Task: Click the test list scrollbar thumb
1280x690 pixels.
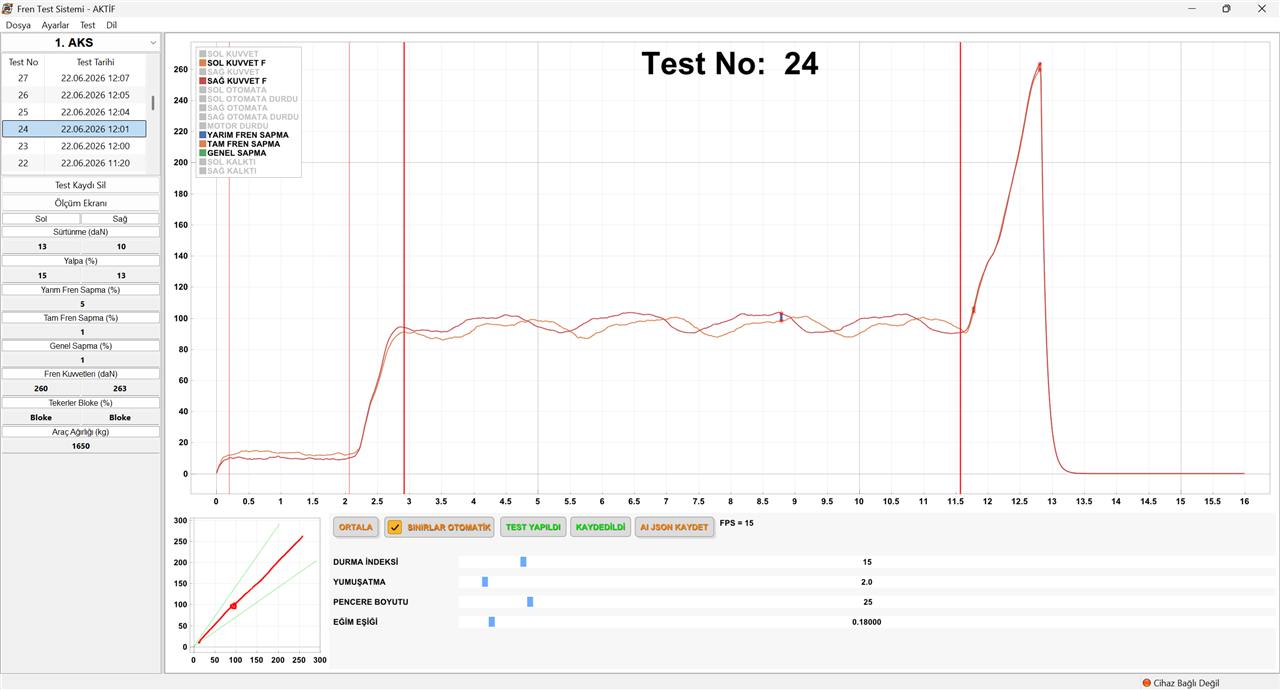Action: (153, 102)
